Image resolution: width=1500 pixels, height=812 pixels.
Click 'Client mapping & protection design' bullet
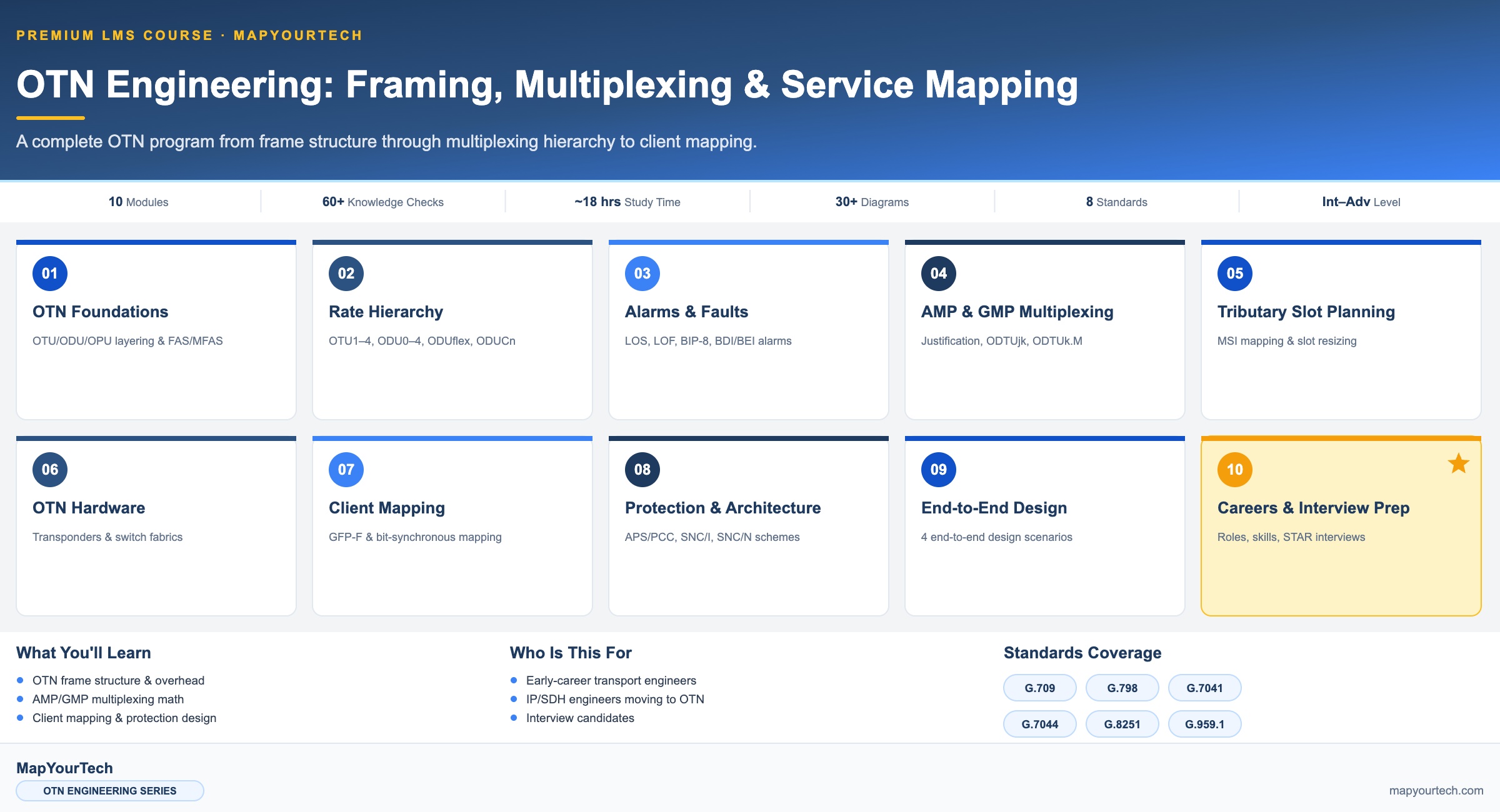point(124,718)
